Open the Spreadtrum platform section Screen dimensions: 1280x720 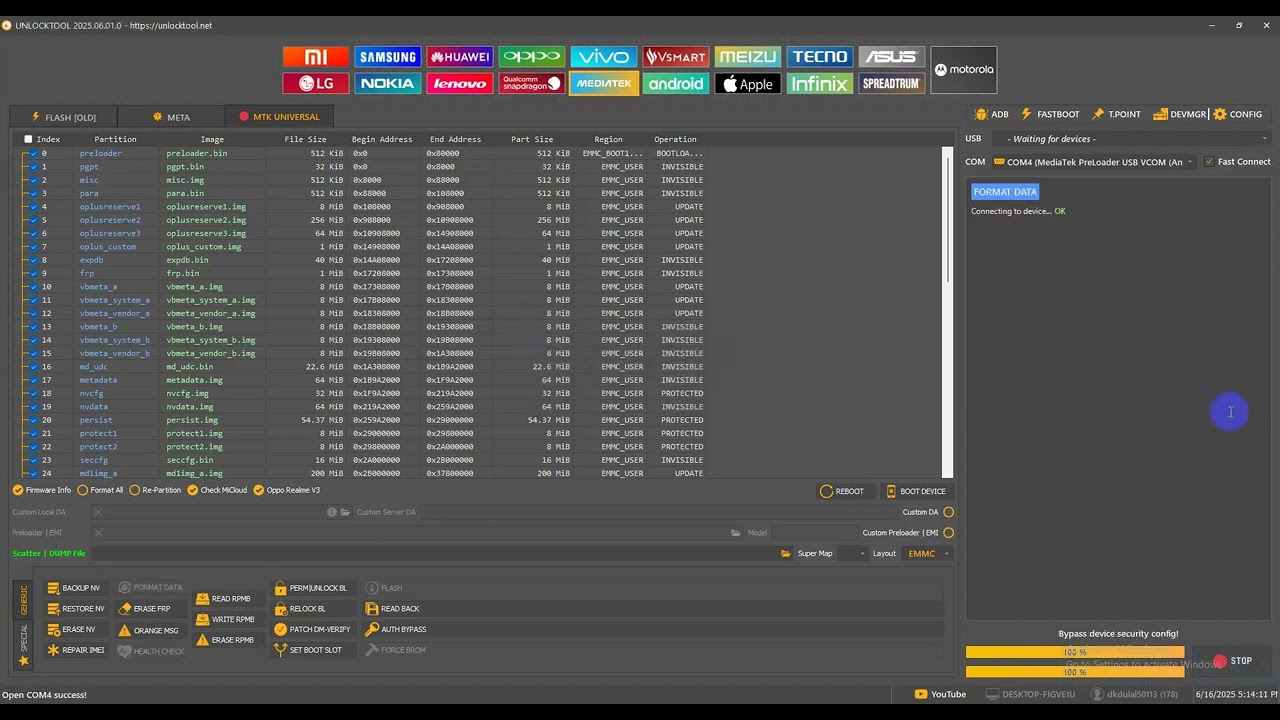pyautogui.click(x=892, y=84)
